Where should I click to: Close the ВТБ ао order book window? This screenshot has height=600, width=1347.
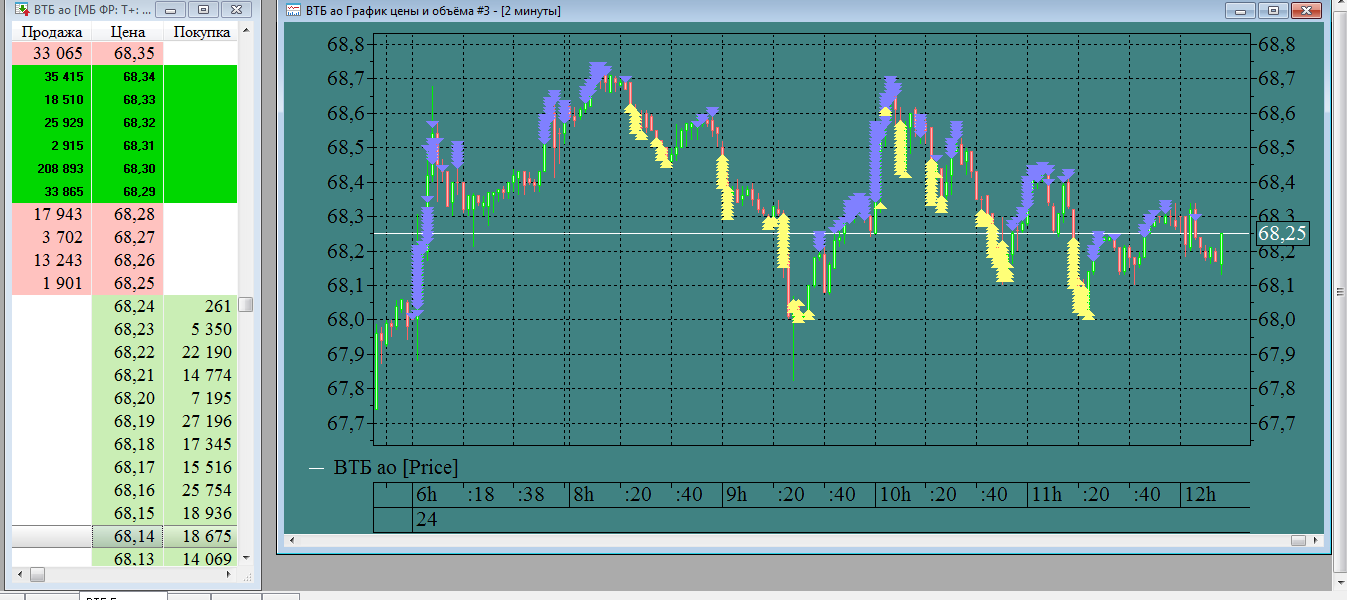[x=235, y=10]
